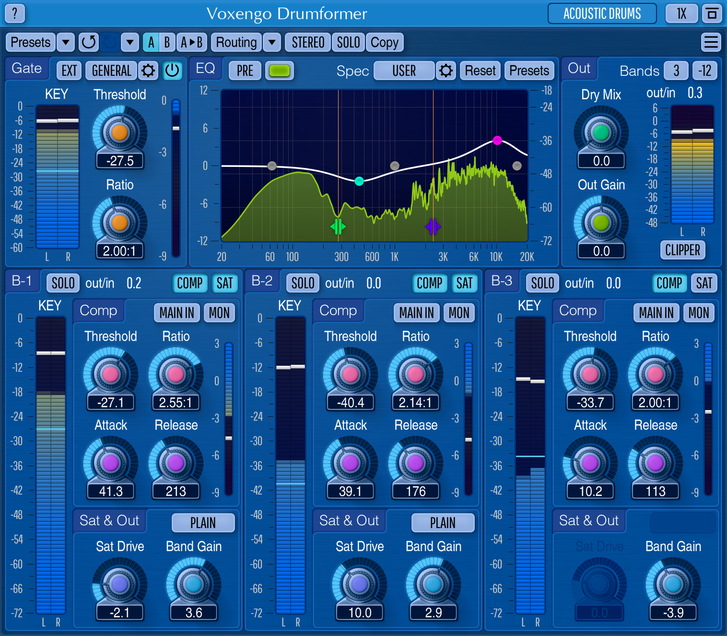The height and width of the screenshot is (636, 727).
Task: Select the magenta EQ node on the curve
Action: coord(497,140)
